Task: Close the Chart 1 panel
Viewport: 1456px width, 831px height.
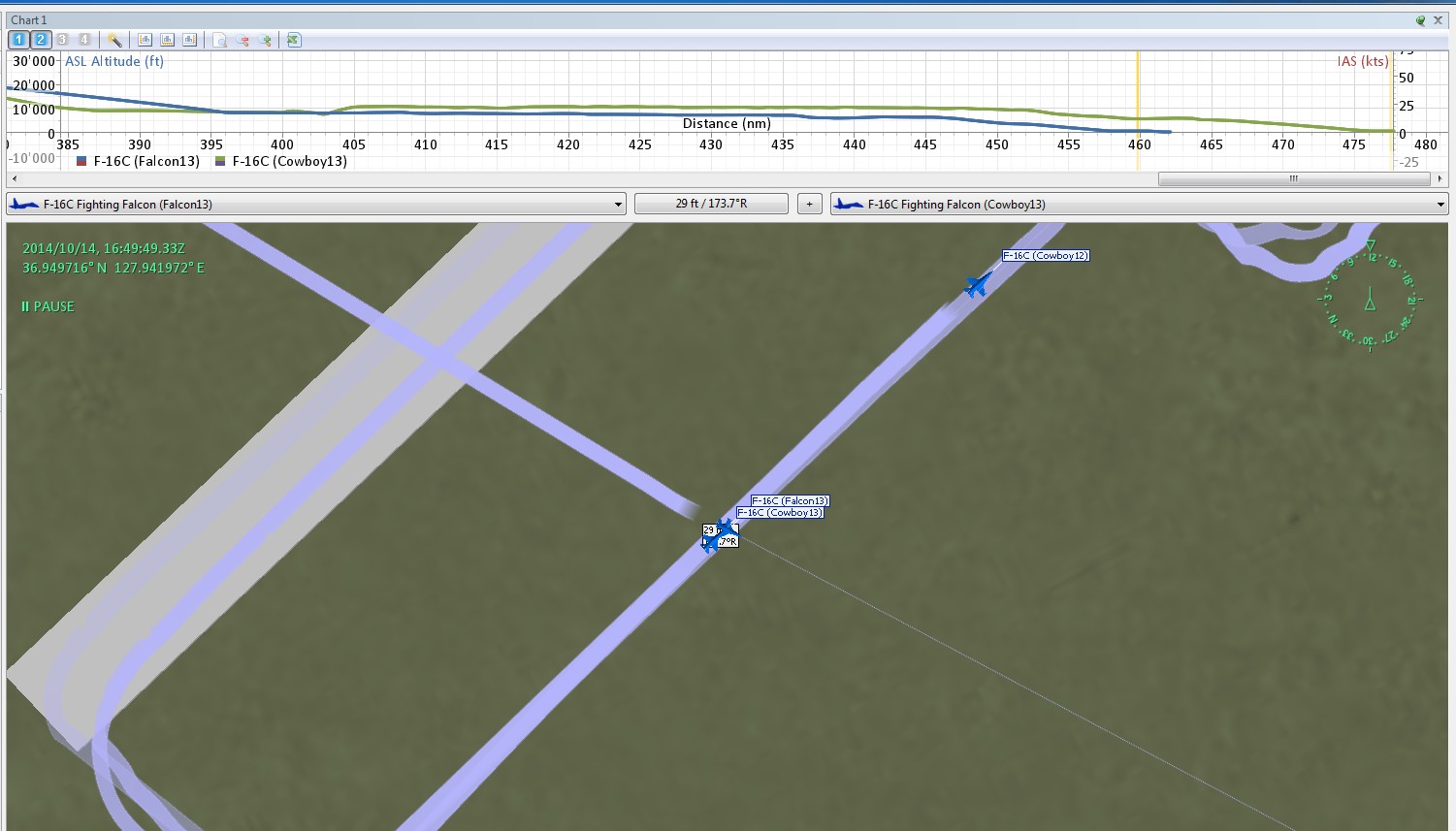Action: (x=1439, y=20)
